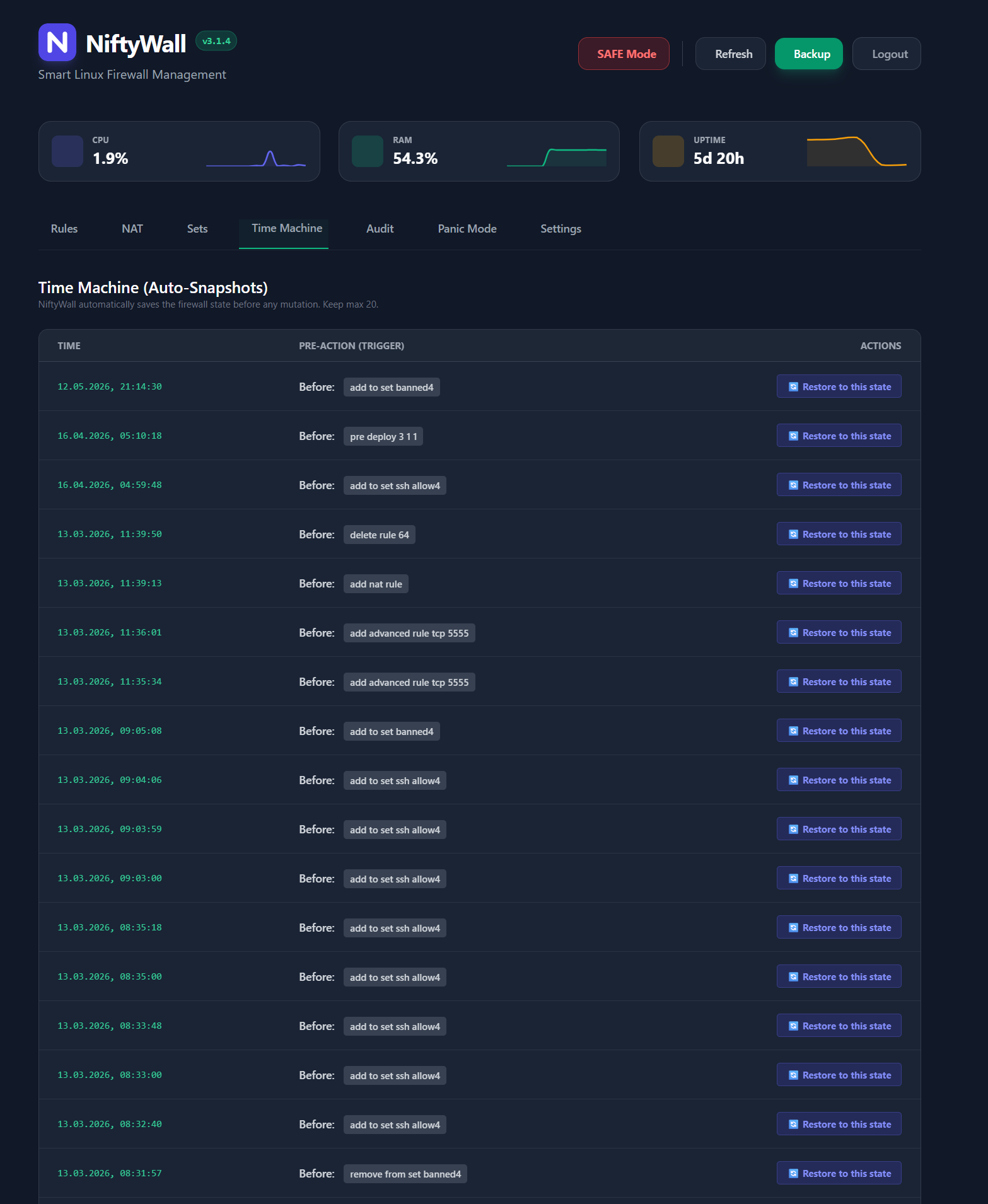This screenshot has width=988, height=1204.
Task: Open the Rules tab
Action: click(64, 229)
